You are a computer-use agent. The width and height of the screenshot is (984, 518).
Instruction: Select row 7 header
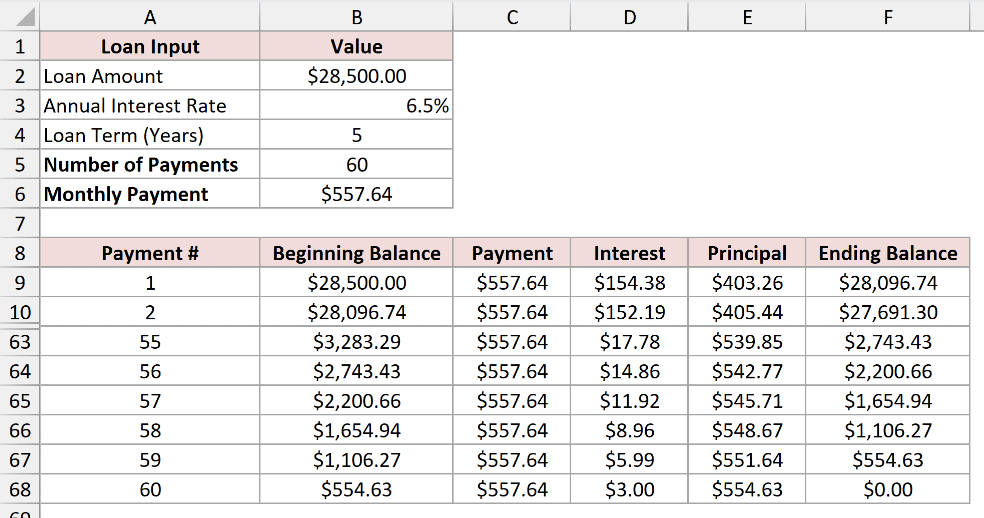point(20,224)
